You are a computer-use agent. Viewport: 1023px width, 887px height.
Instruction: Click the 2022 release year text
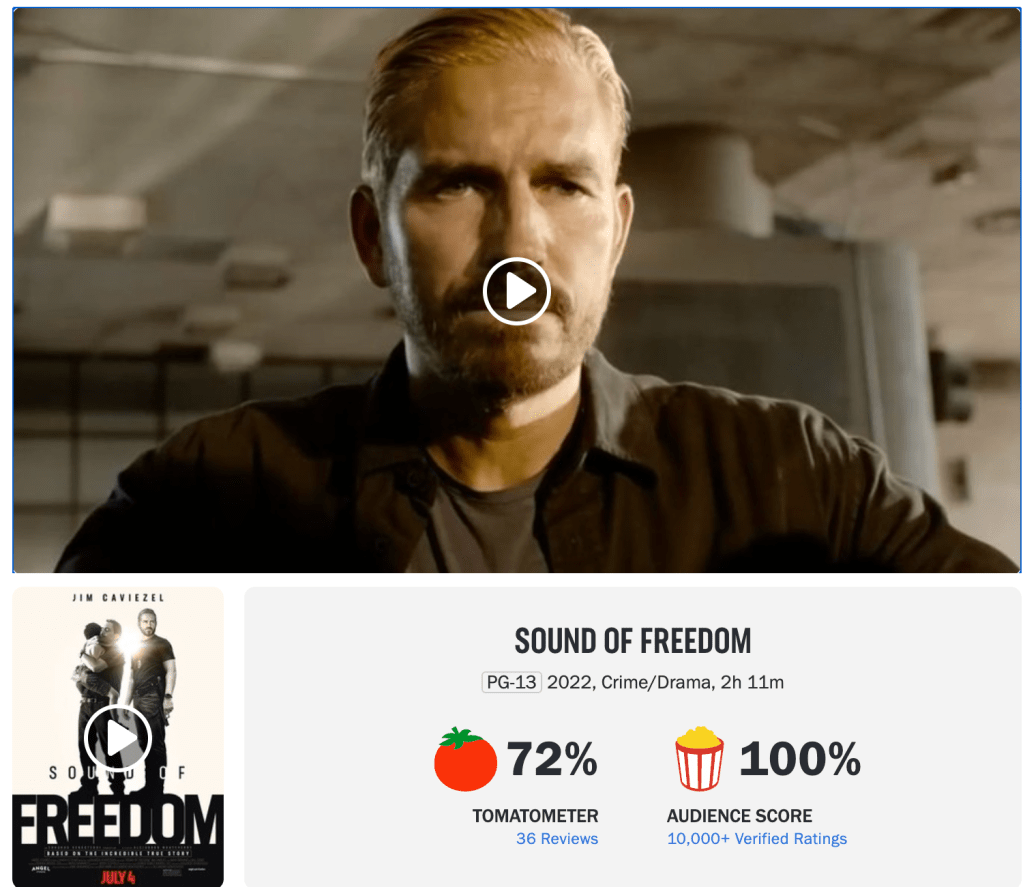click(x=569, y=682)
